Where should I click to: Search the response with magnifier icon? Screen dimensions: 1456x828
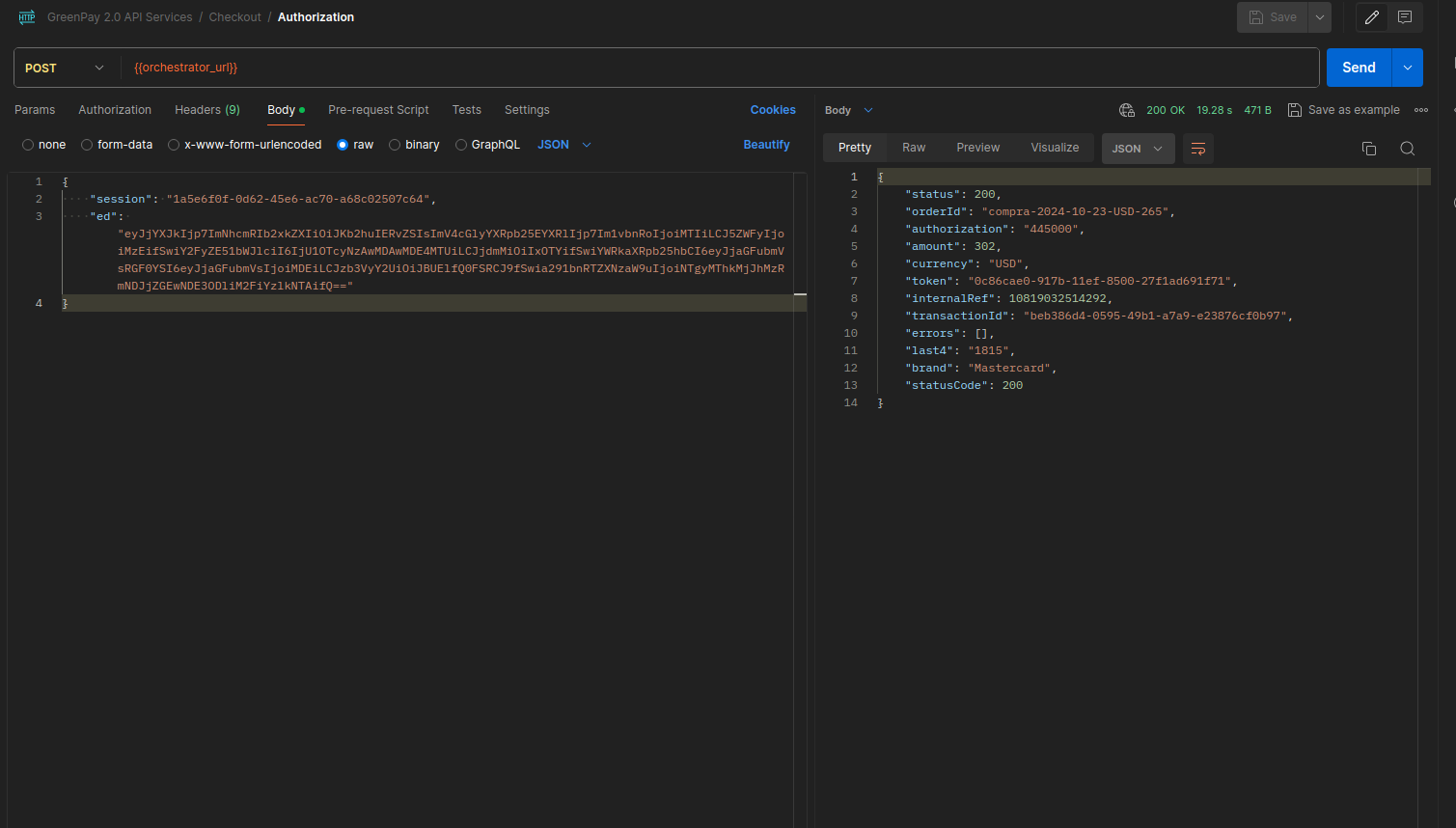[1407, 149]
